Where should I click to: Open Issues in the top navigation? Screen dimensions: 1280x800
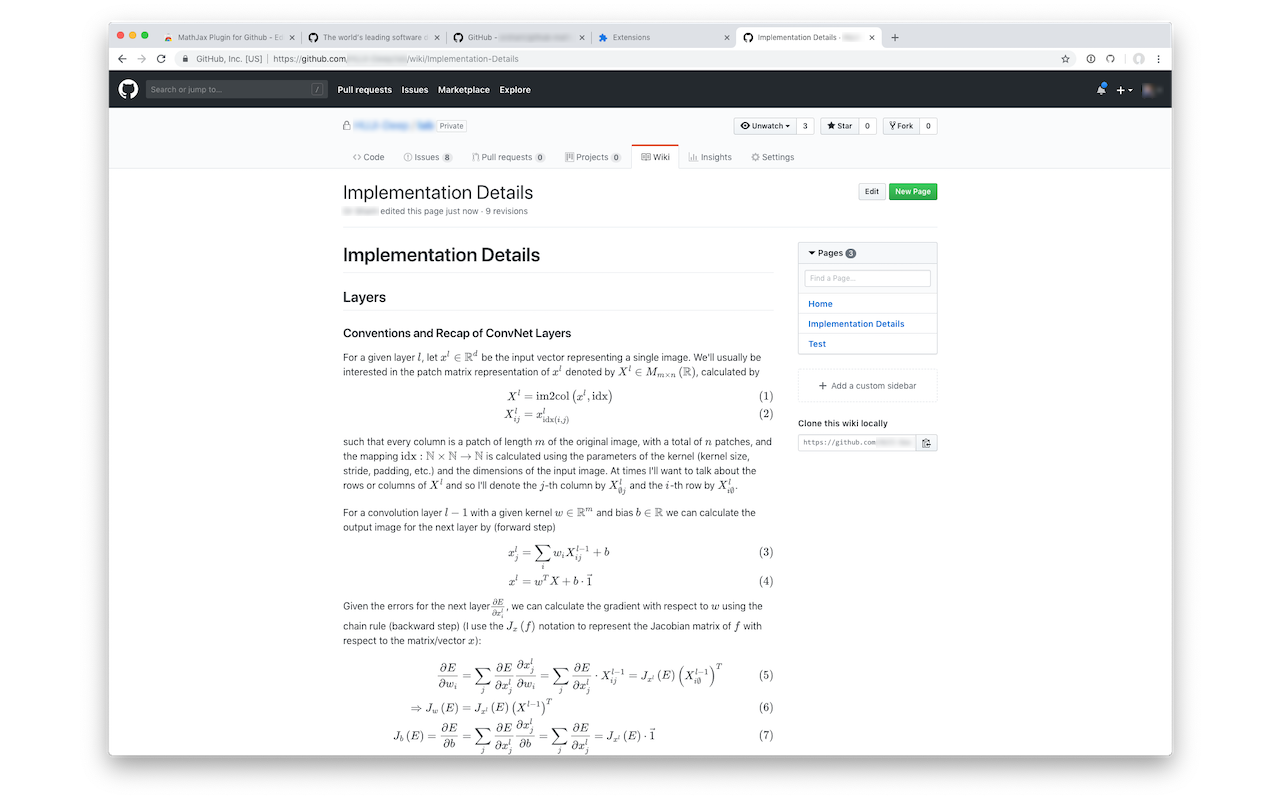[415, 90]
